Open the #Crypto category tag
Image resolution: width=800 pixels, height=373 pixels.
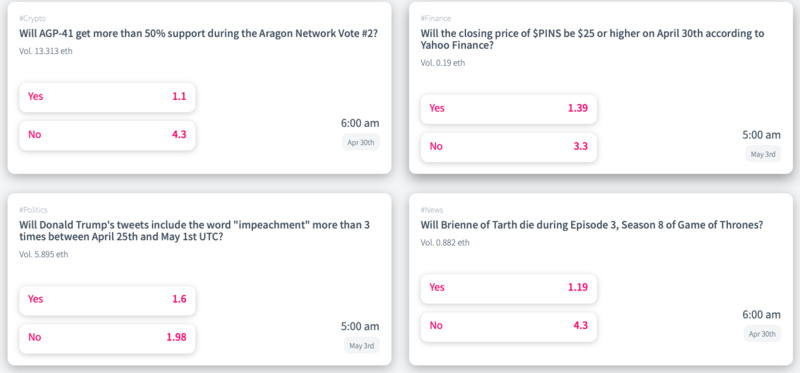point(33,18)
